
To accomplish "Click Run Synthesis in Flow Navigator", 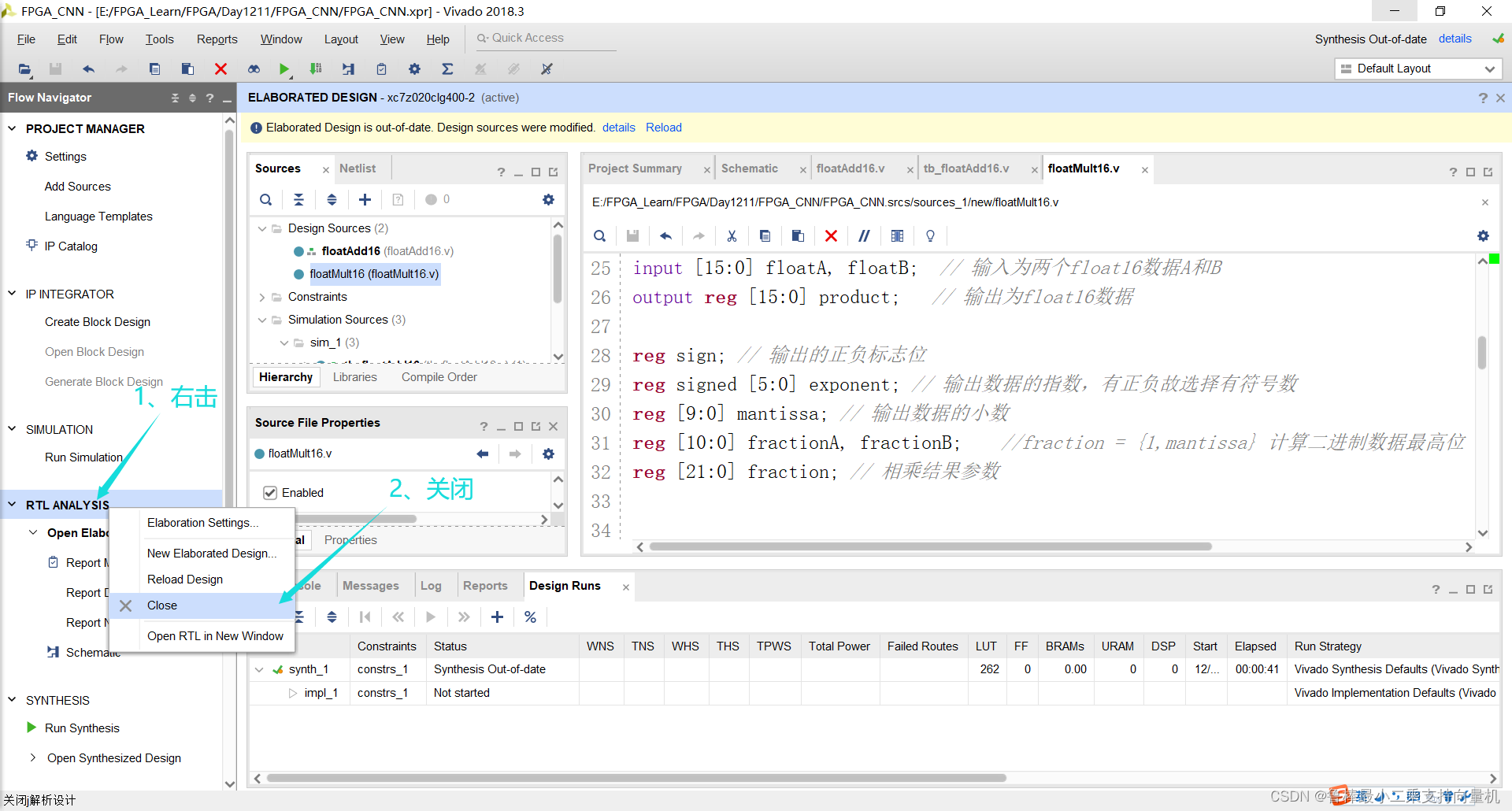I will point(82,728).
